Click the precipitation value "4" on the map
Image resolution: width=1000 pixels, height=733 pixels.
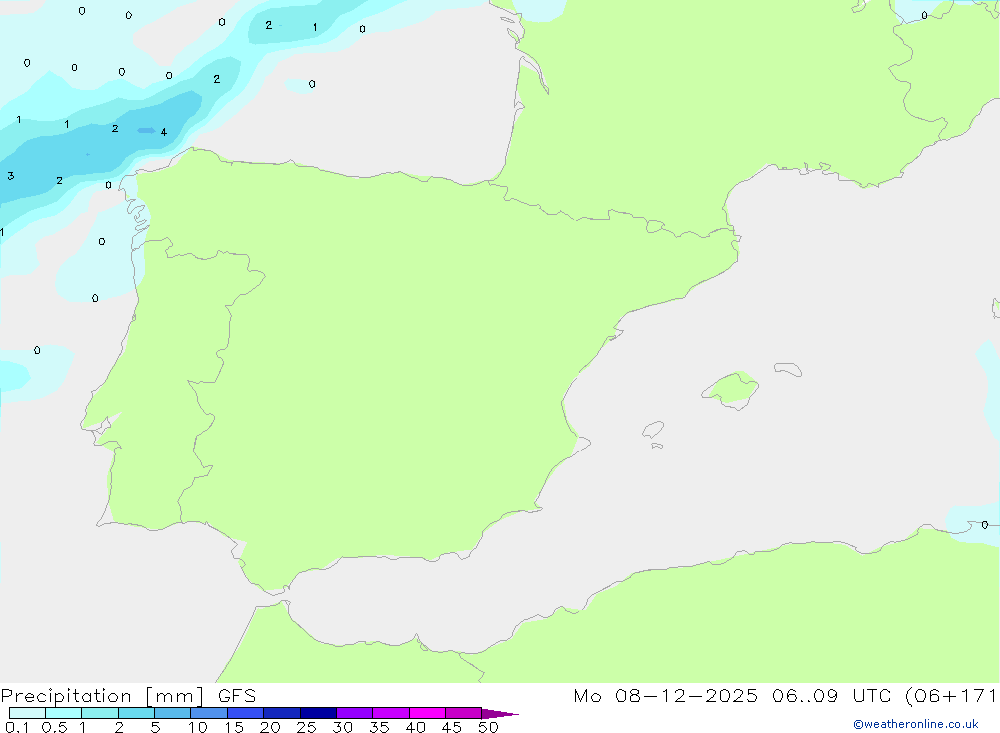tap(164, 132)
